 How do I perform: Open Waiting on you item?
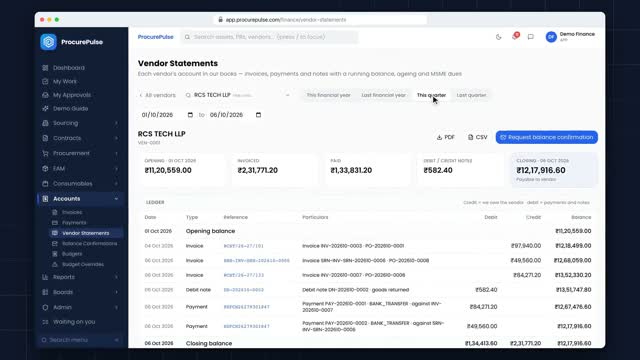point(74,322)
